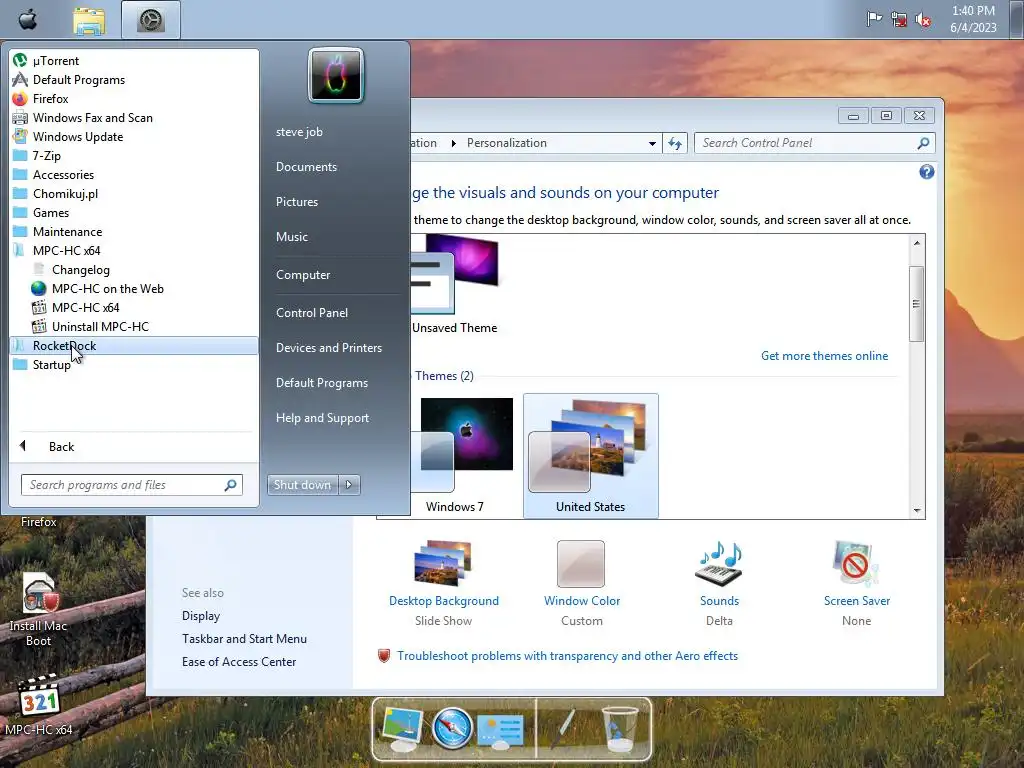The width and height of the screenshot is (1024, 768).
Task: Open MPC-HC on the Web shortcut
Action: [134, 289]
